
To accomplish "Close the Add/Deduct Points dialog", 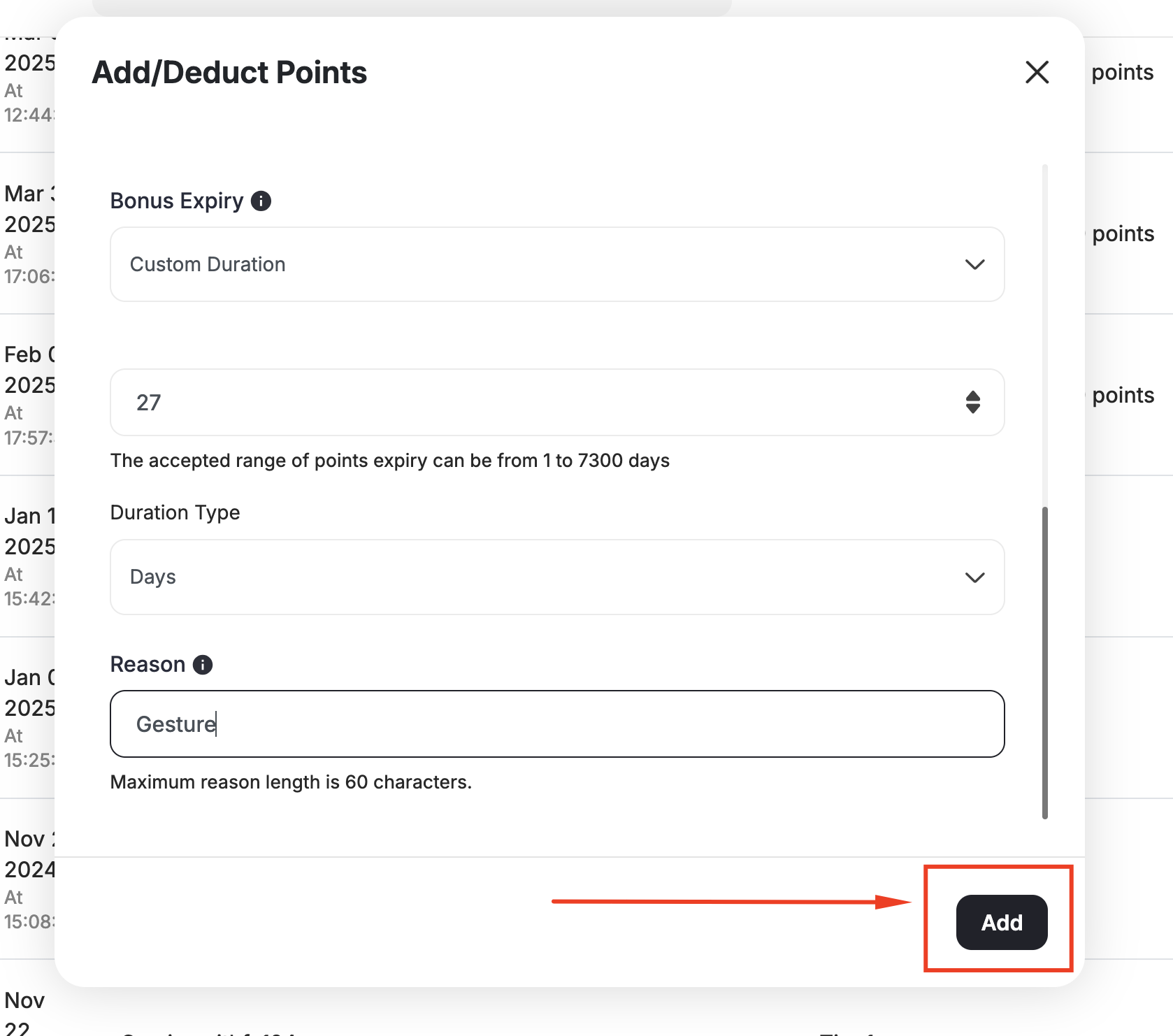I will click(1037, 72).
